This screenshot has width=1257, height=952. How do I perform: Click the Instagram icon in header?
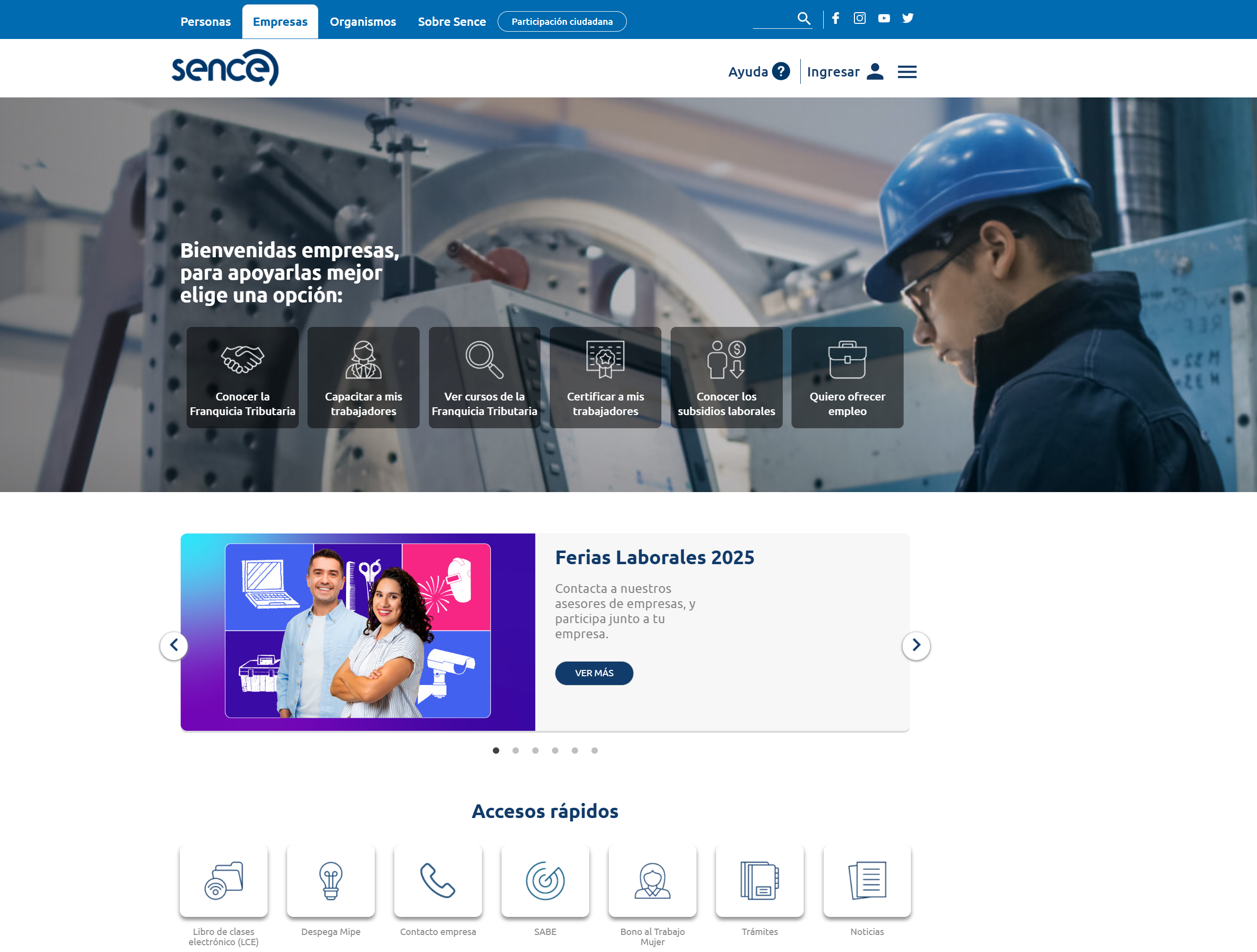[859, 18]
